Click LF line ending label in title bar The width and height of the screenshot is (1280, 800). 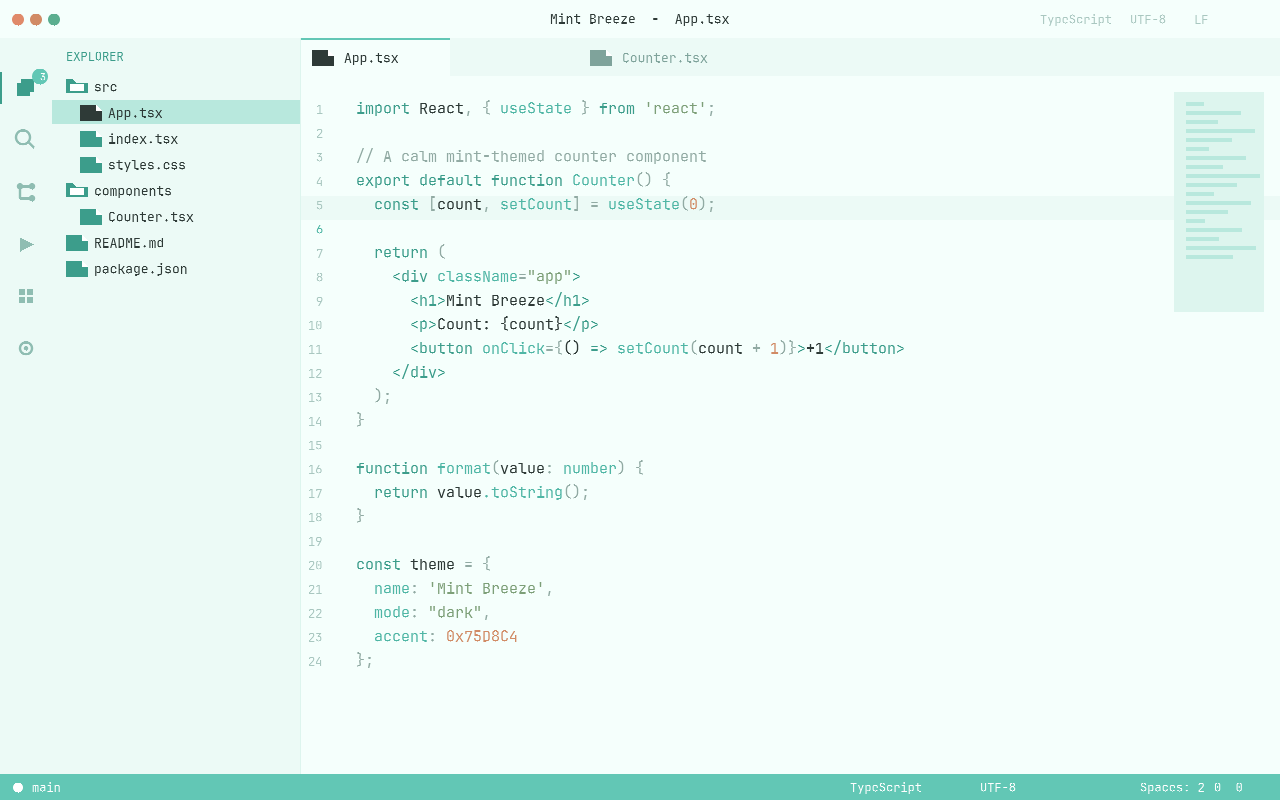pyautogui.click(x=1201, y=20)
